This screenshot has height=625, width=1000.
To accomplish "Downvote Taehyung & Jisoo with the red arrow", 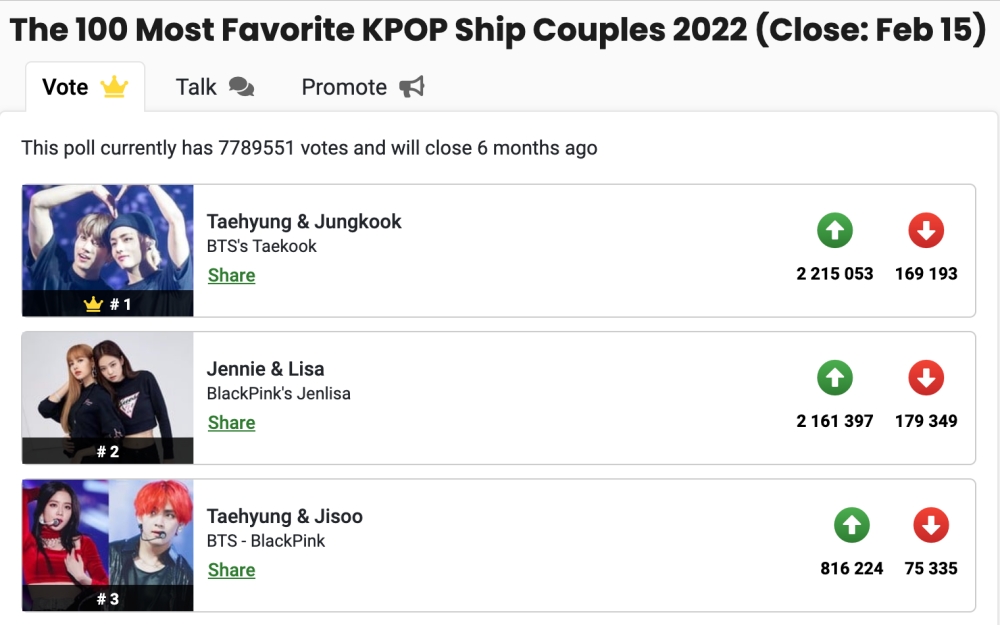I will pos(931,525).
